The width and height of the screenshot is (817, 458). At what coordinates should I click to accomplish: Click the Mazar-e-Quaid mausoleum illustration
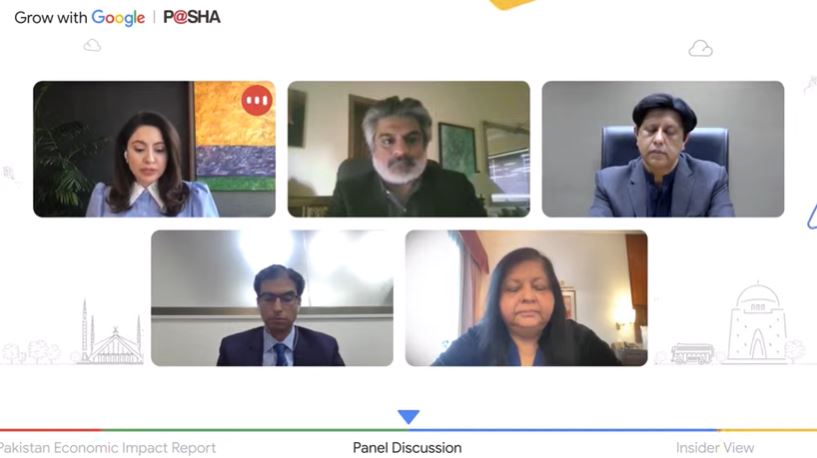pyautogui.click(x=757, y=323)
